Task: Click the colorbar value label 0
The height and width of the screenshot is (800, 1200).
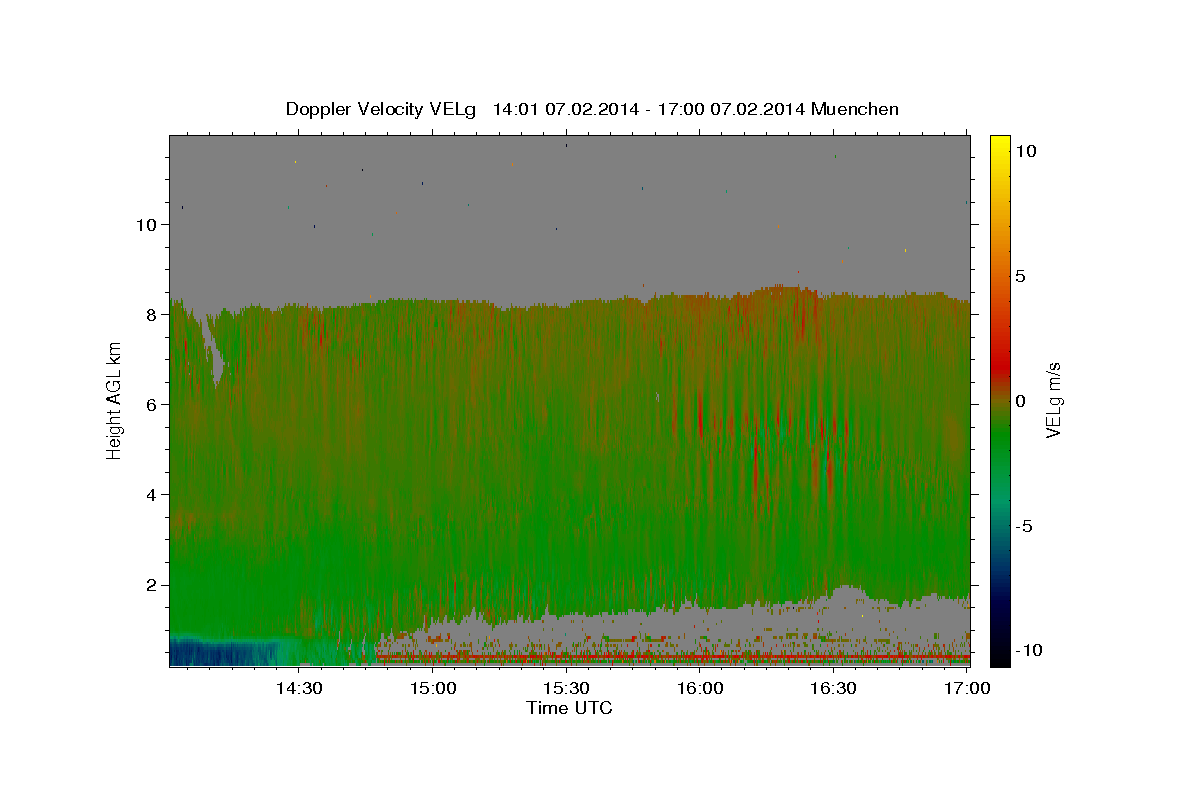Action: (x=1020, y=401)
